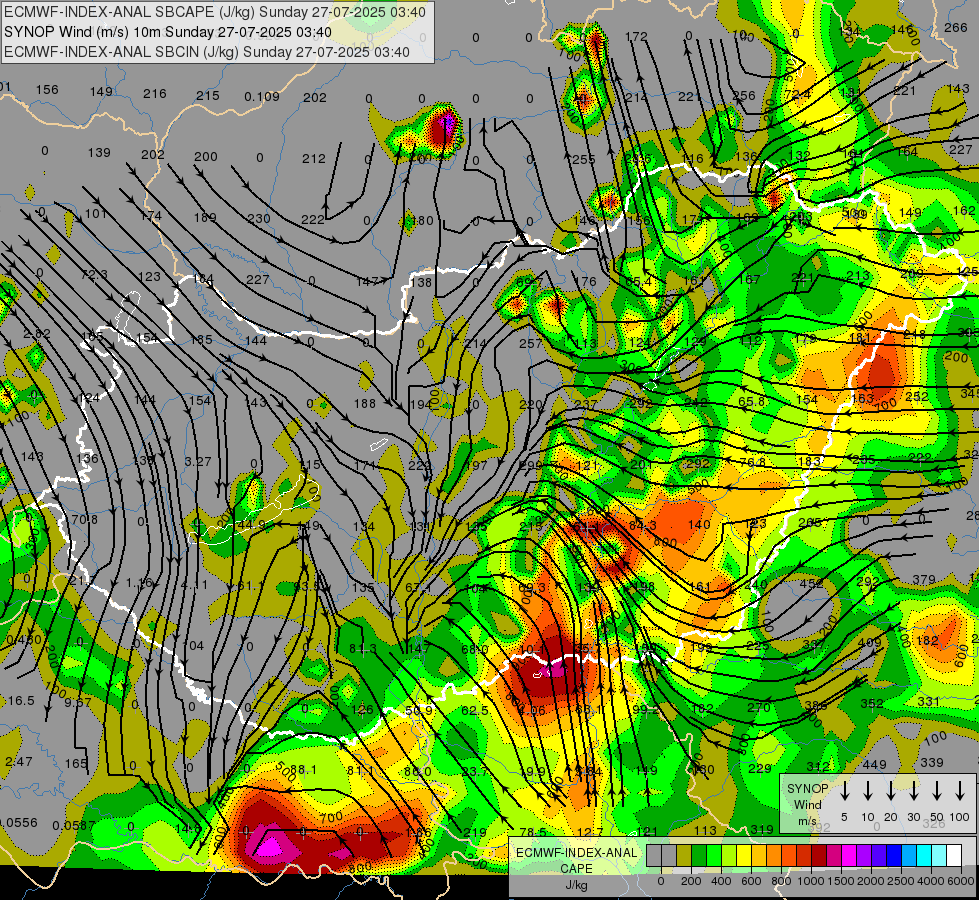The height and width of the screenshot is (900, 979).
Task: Pick the dark red swatch in CAPE legend
Action: click(819, 856)
